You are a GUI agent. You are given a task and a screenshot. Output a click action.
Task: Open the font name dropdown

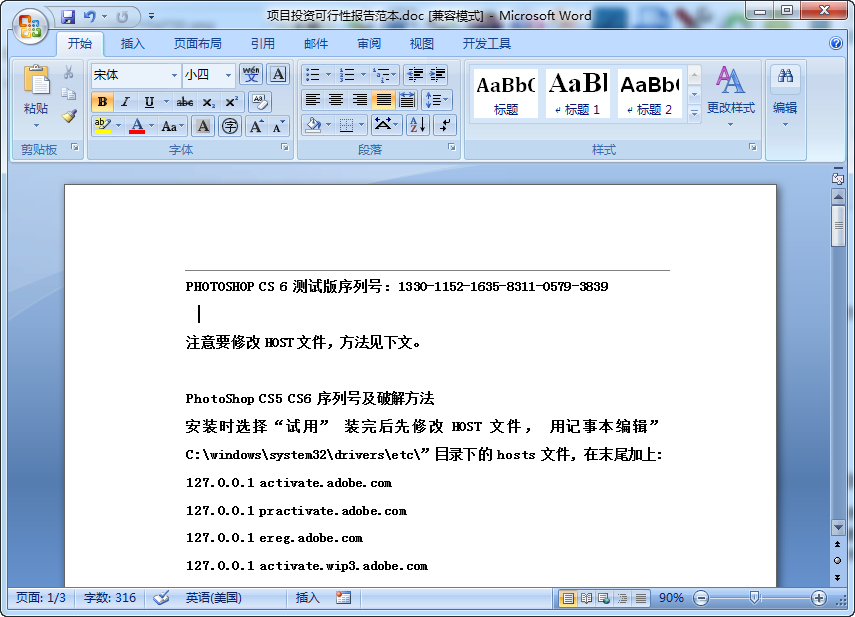click(x=174, y=75)
